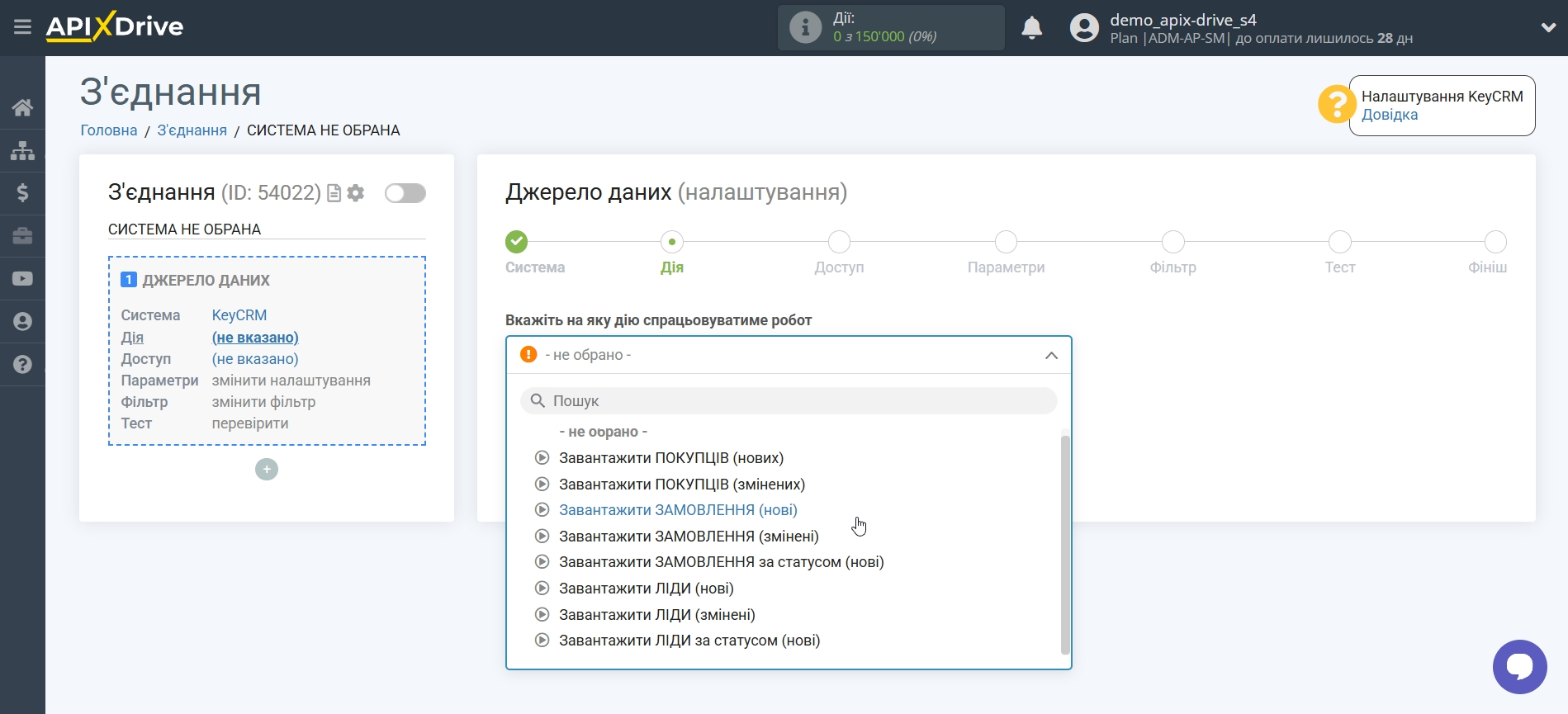Open the hamburger menu in the header
The height and width of the screenshot is (714, 1568).
pos(22,27)
